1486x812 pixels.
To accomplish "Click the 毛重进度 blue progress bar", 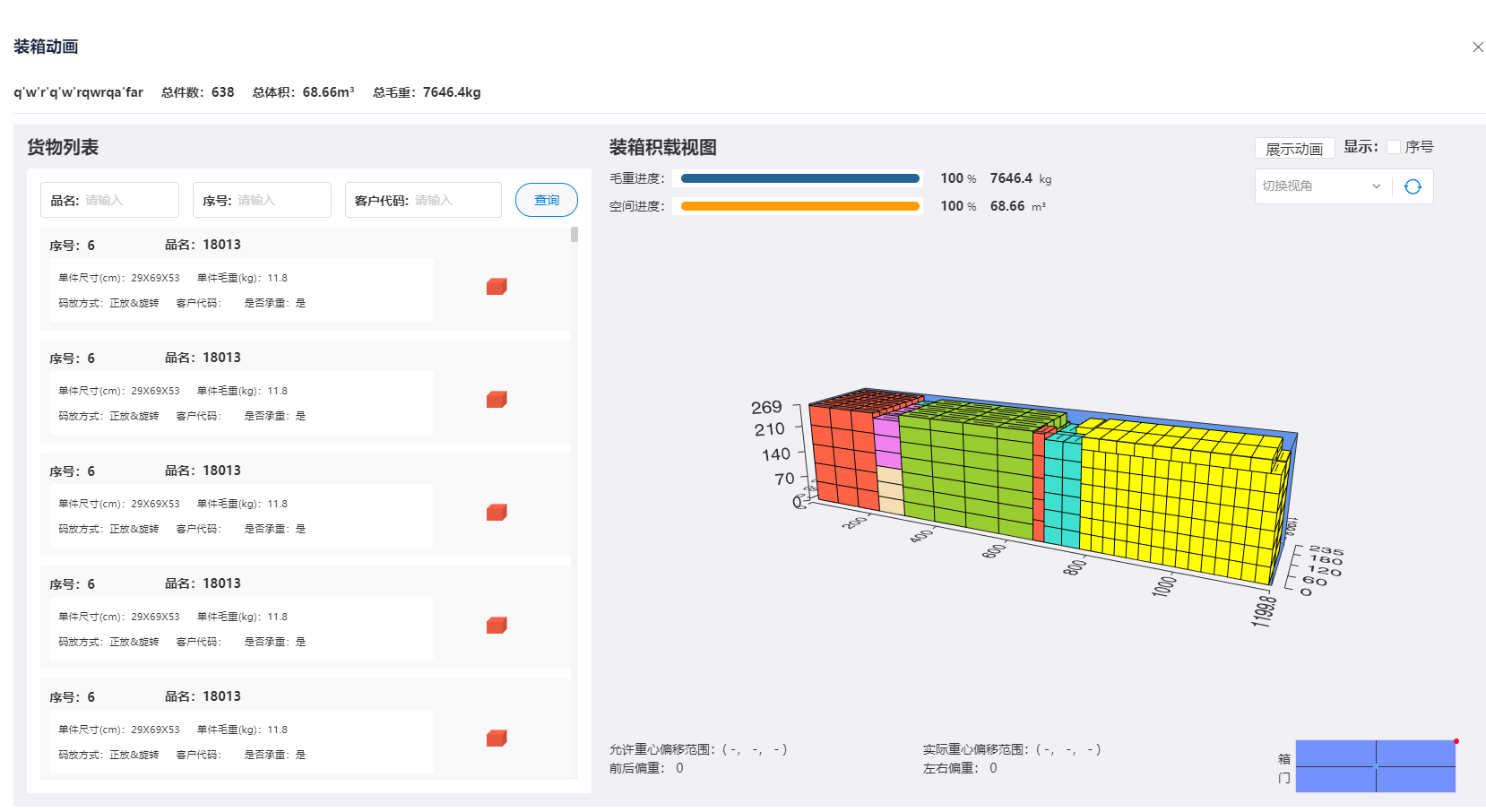I will pyautogui.click(x=799, y=178).
